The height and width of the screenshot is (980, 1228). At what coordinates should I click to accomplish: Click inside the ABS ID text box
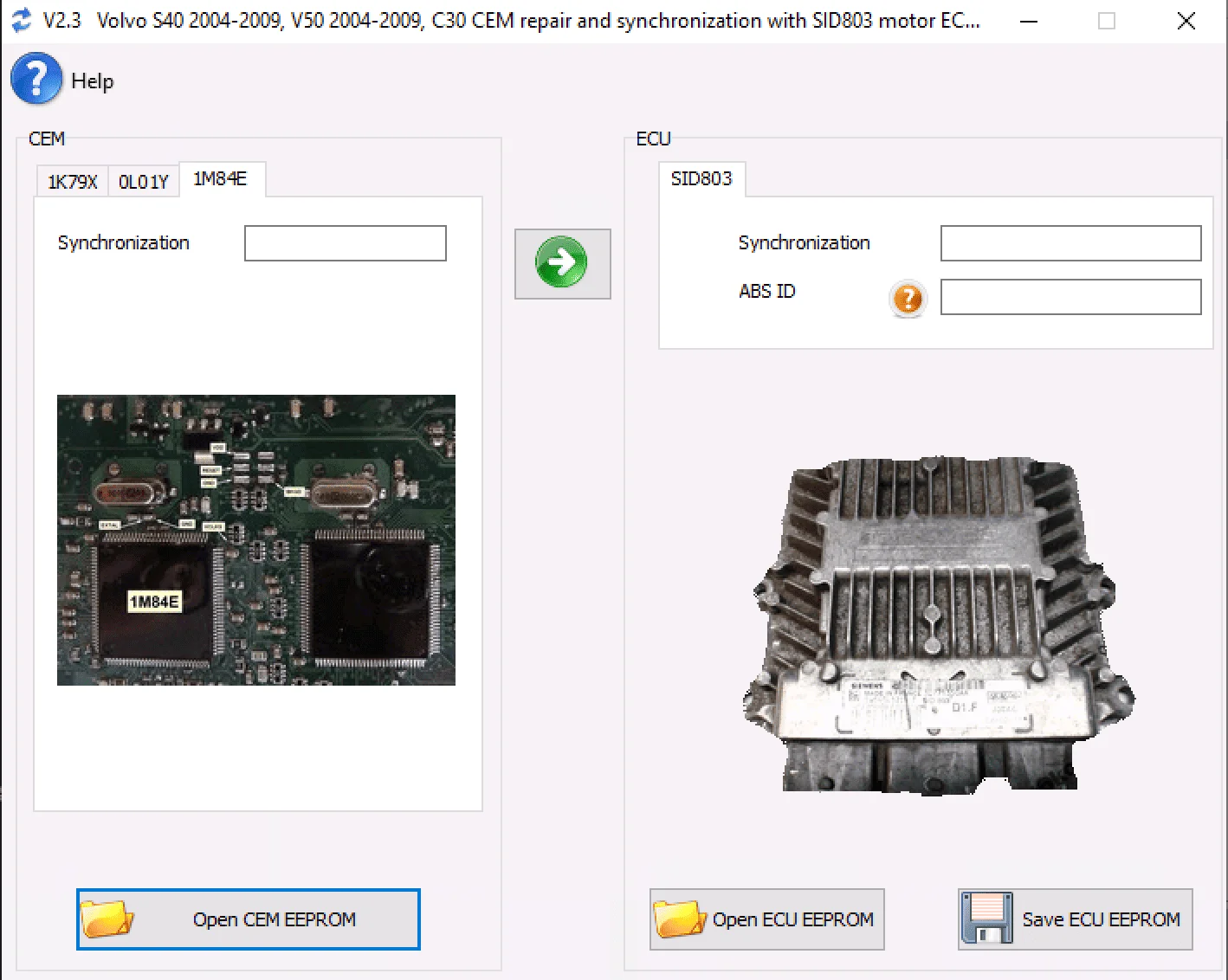1070,297
